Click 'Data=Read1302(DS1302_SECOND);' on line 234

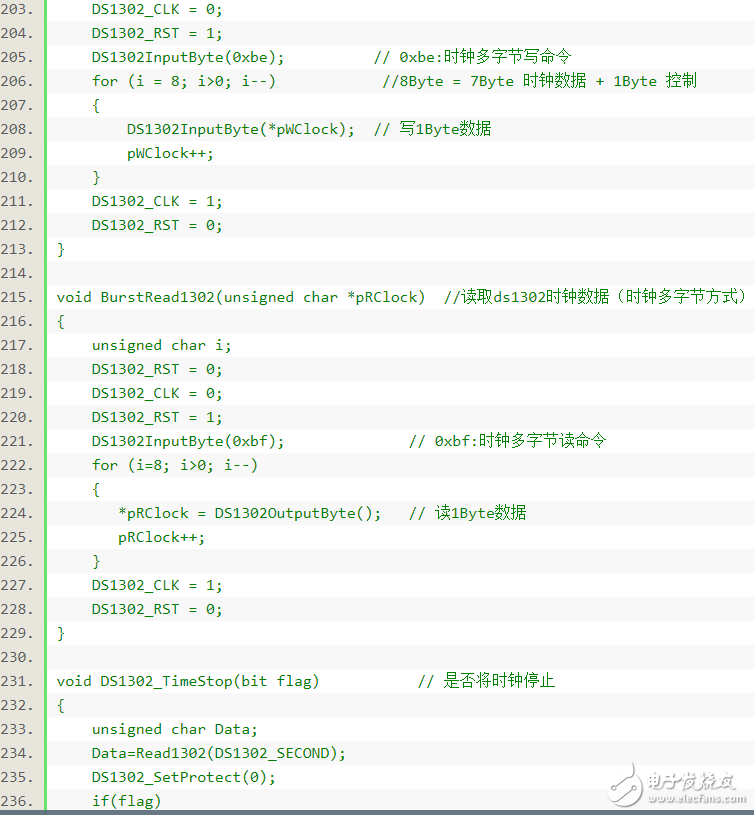(219, 754)
